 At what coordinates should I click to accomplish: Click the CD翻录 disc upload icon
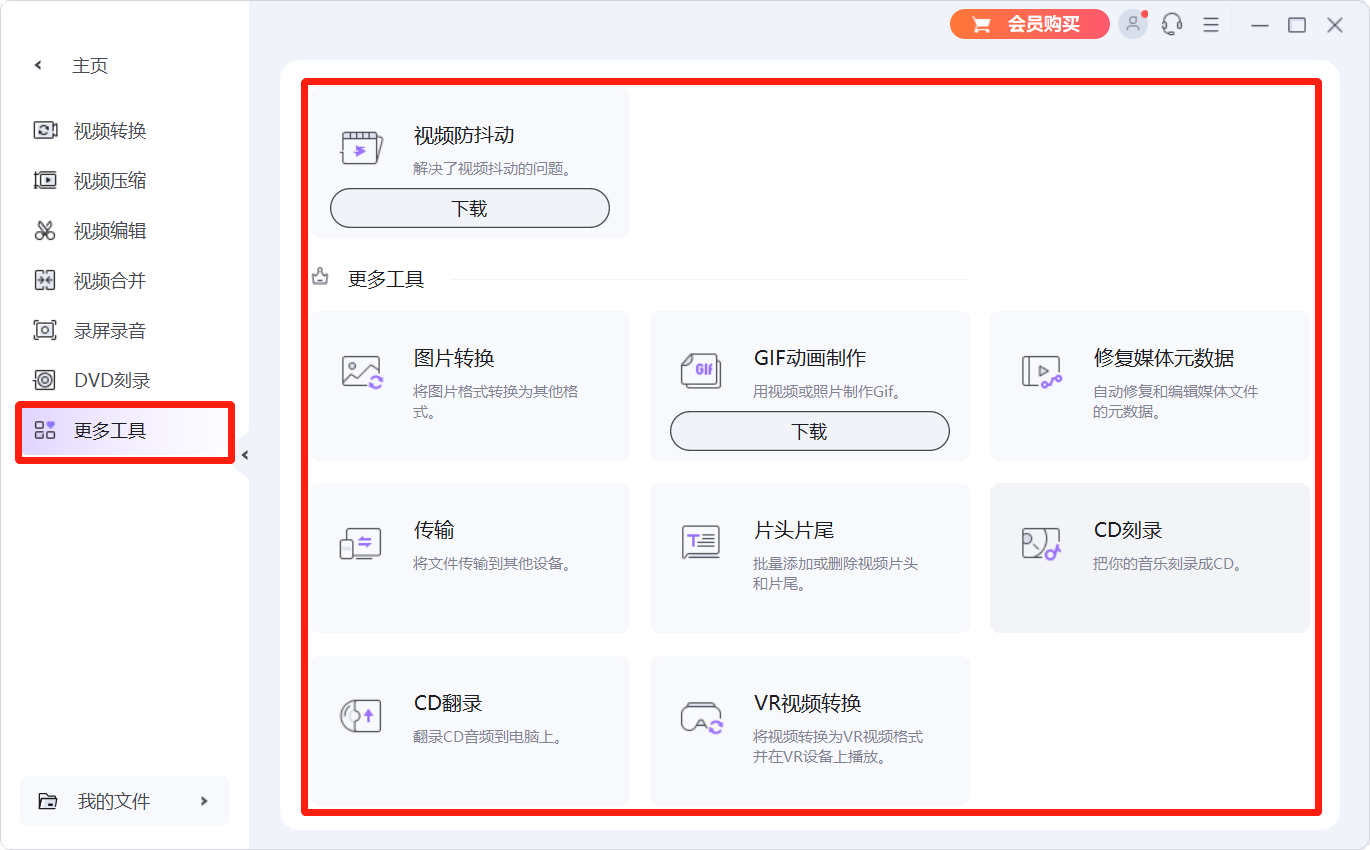point(361,716)
